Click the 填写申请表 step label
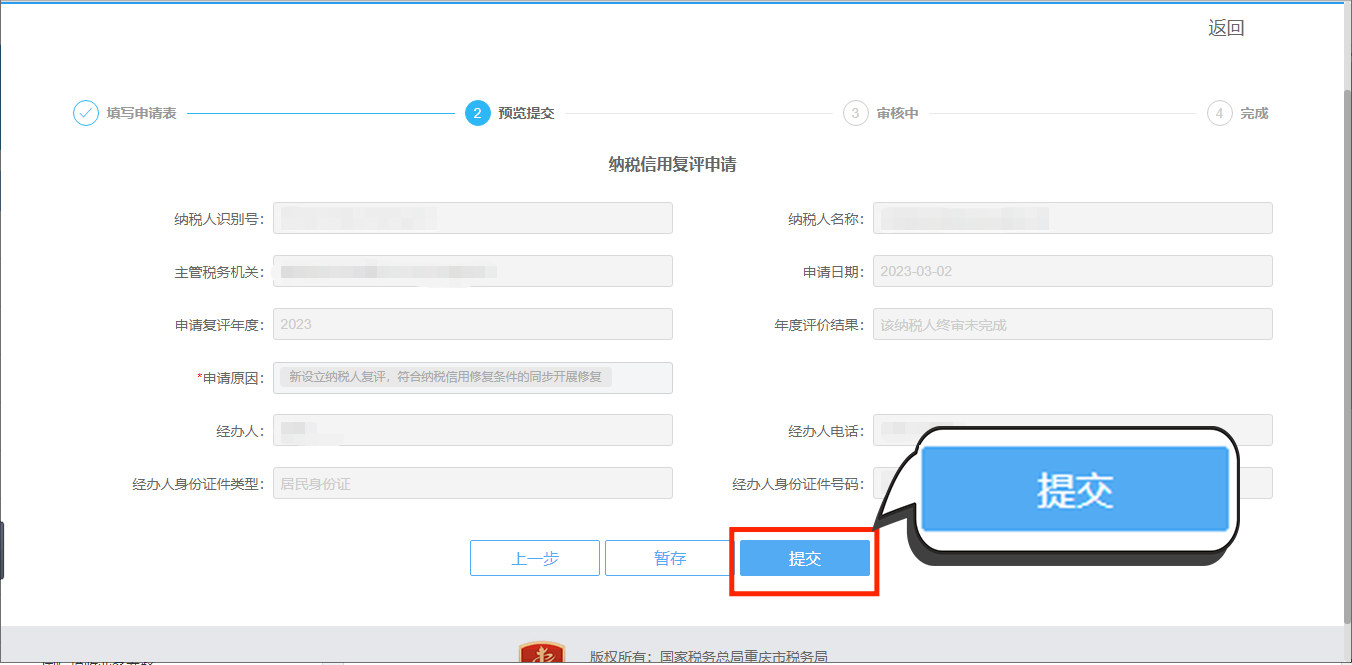This screenshot has height=665, width=1352. [x=142, y=114]
